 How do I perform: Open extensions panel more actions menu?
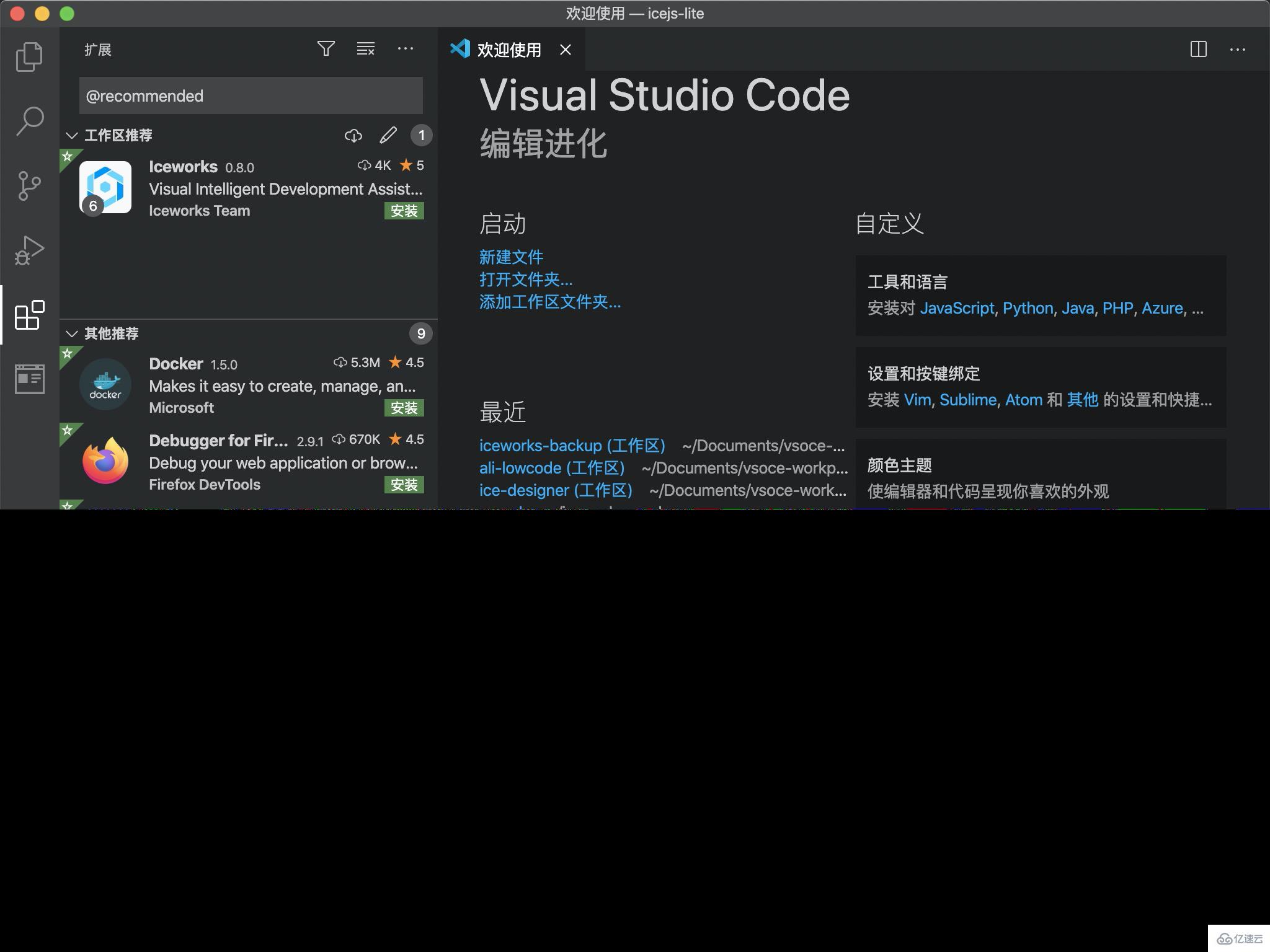point(406,48)
